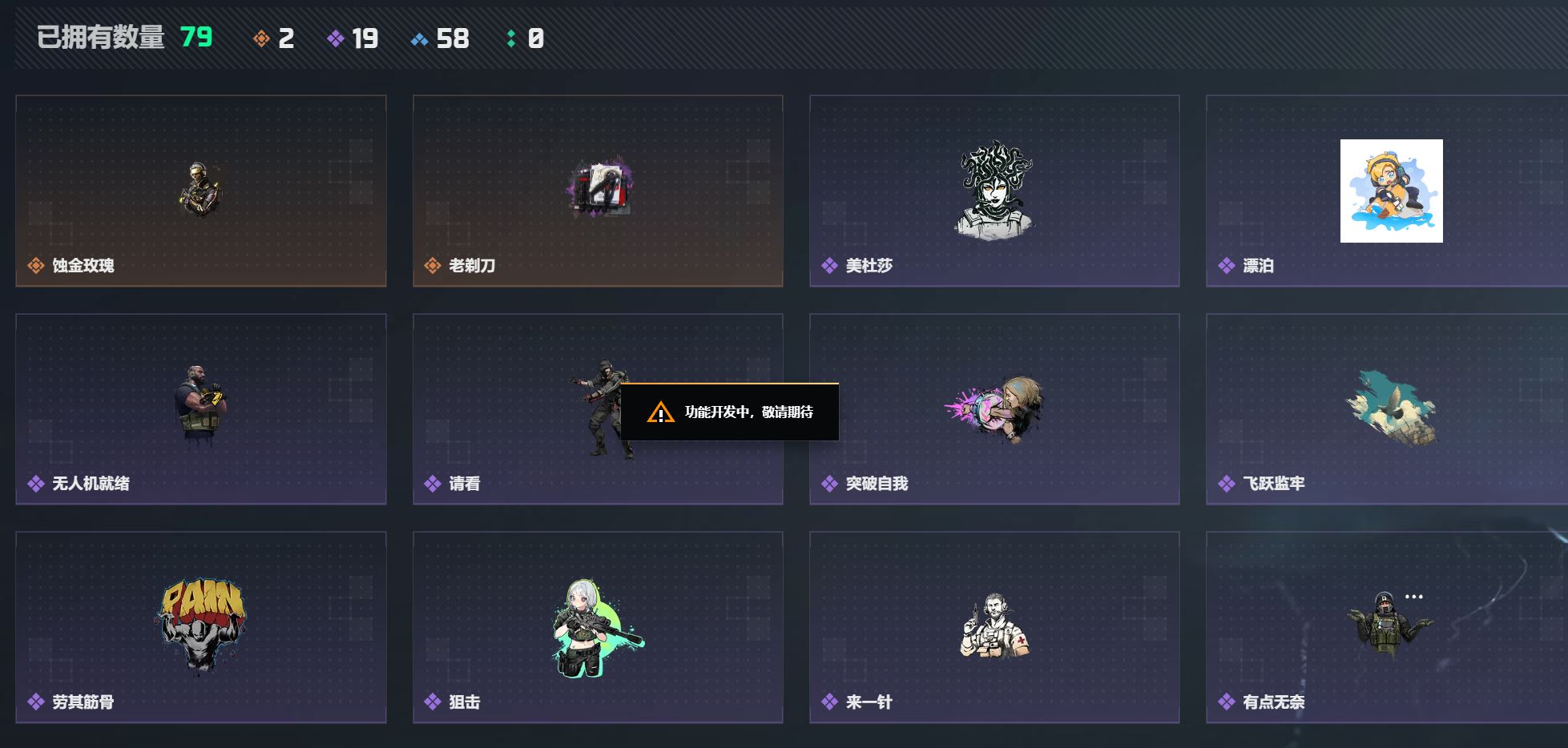The width and height of the screenshot is (1568, 748).
Task: Choose the 劳其筋骨 PAIN graffiti spray
Action: point(200,625)
